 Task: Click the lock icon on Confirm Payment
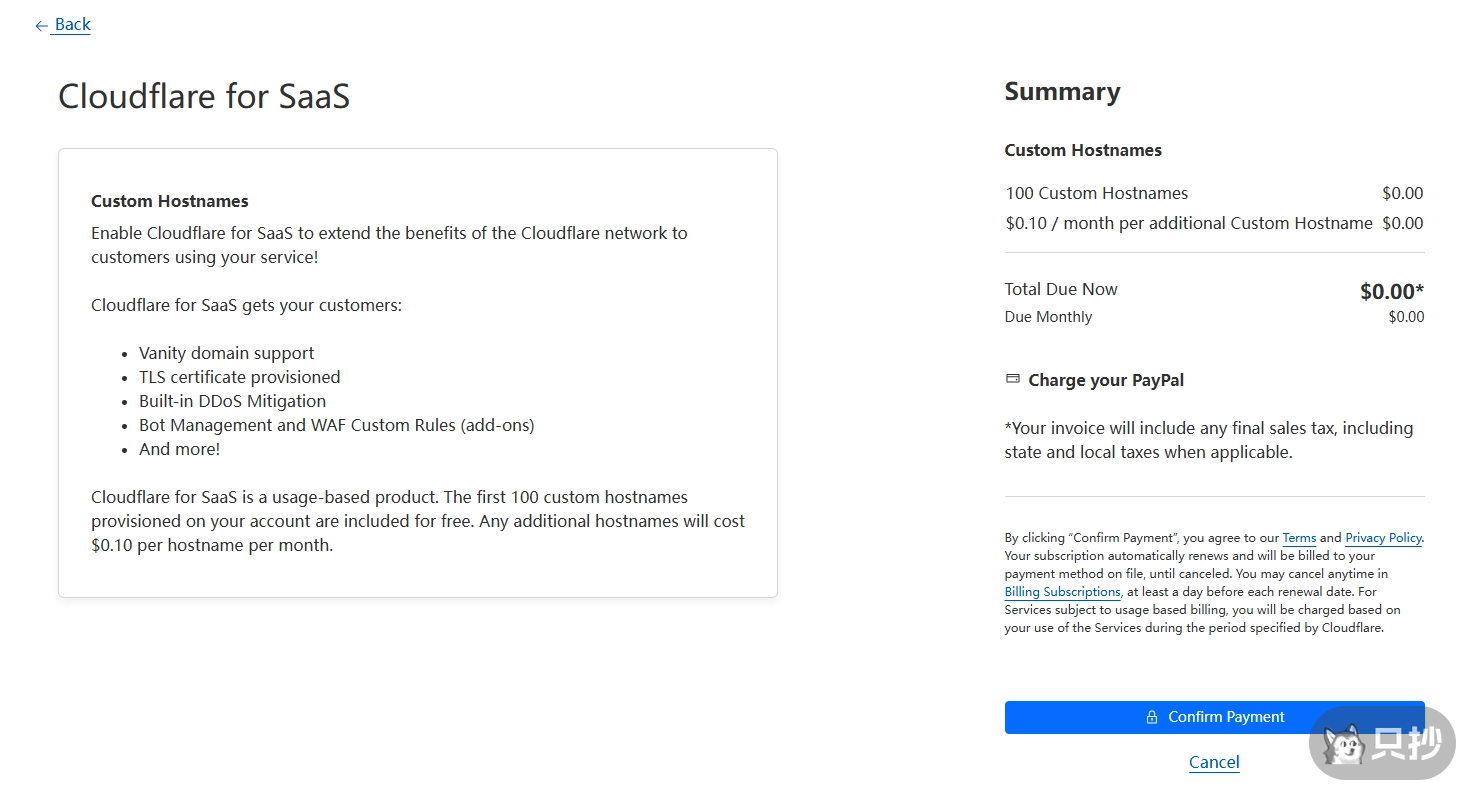pyautogui.click(x=1152, y=717)
